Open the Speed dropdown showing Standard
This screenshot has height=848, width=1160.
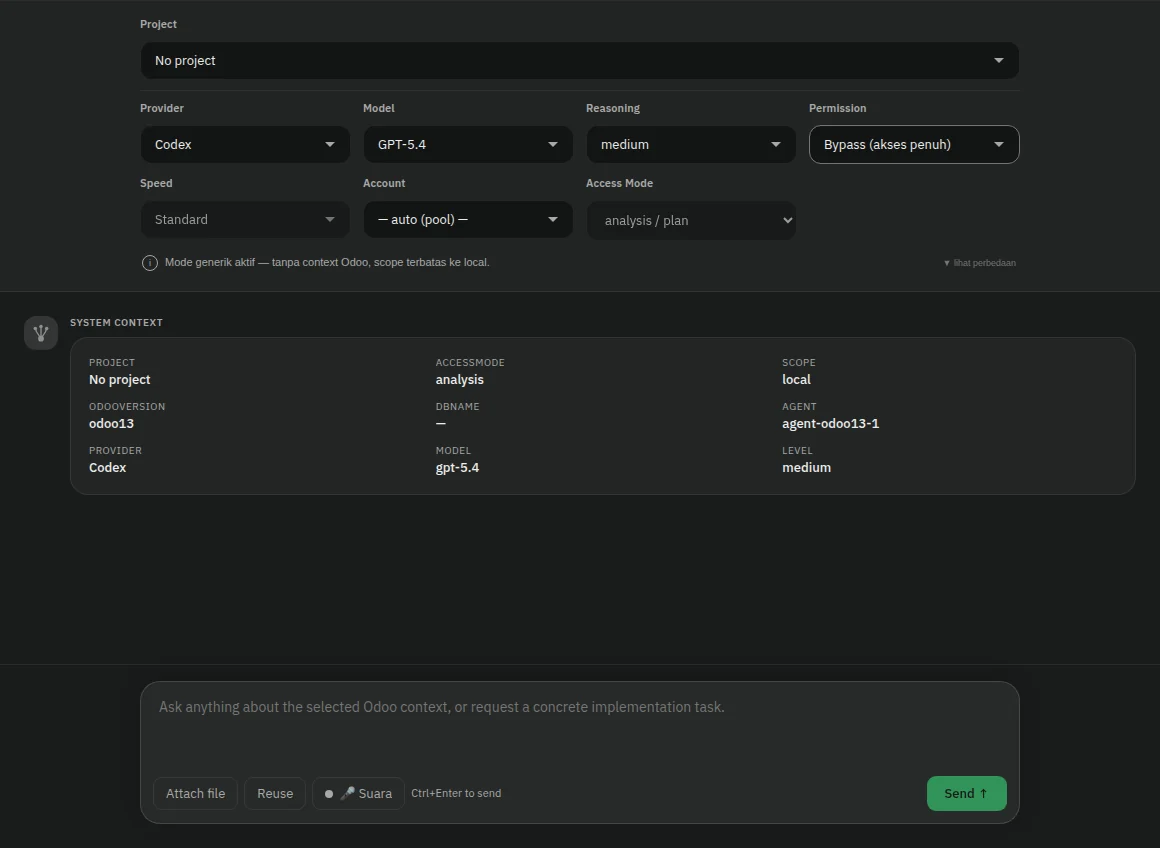pos(245,220)
